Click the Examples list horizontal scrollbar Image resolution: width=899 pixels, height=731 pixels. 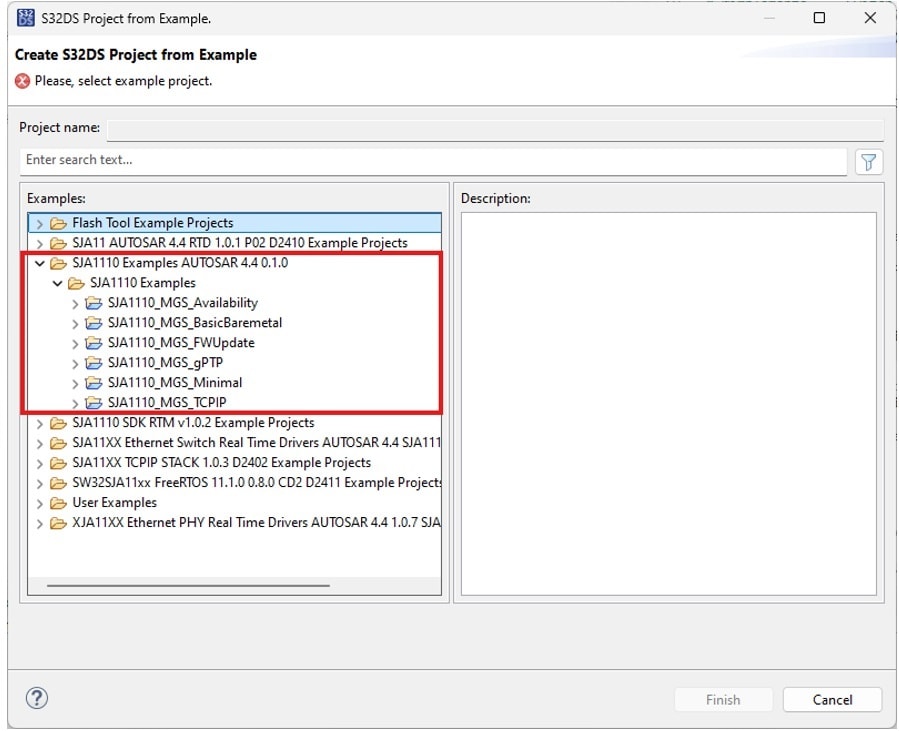tap(188, 586)
